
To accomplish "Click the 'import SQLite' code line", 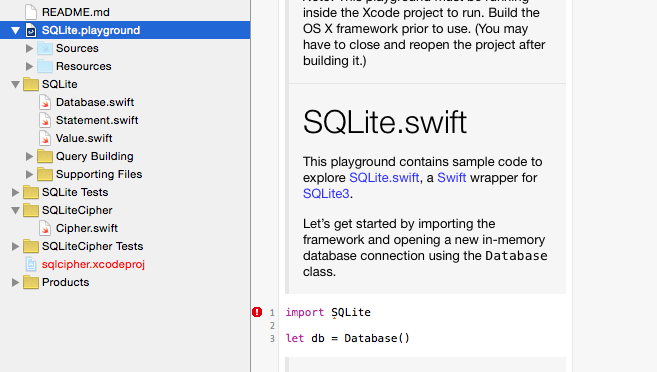I will tap(328, 313).
